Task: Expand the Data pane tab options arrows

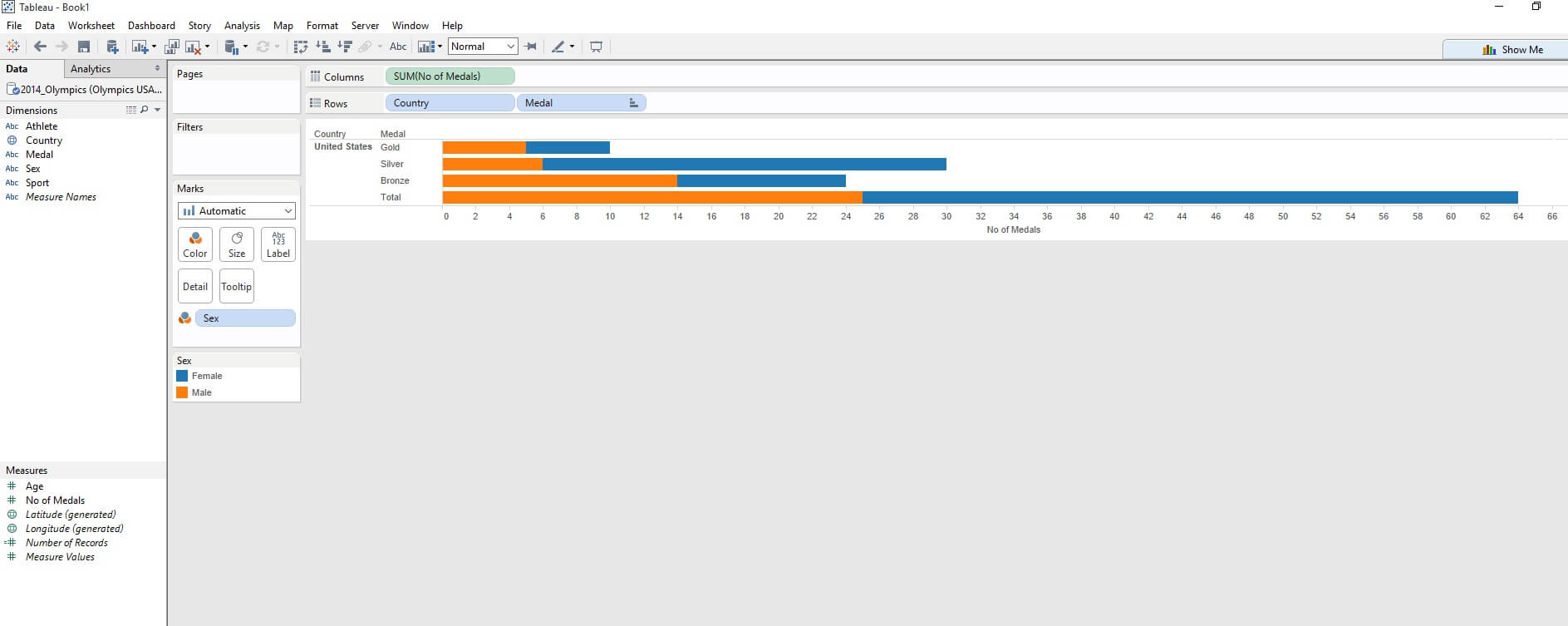Action: coord(157,69)
